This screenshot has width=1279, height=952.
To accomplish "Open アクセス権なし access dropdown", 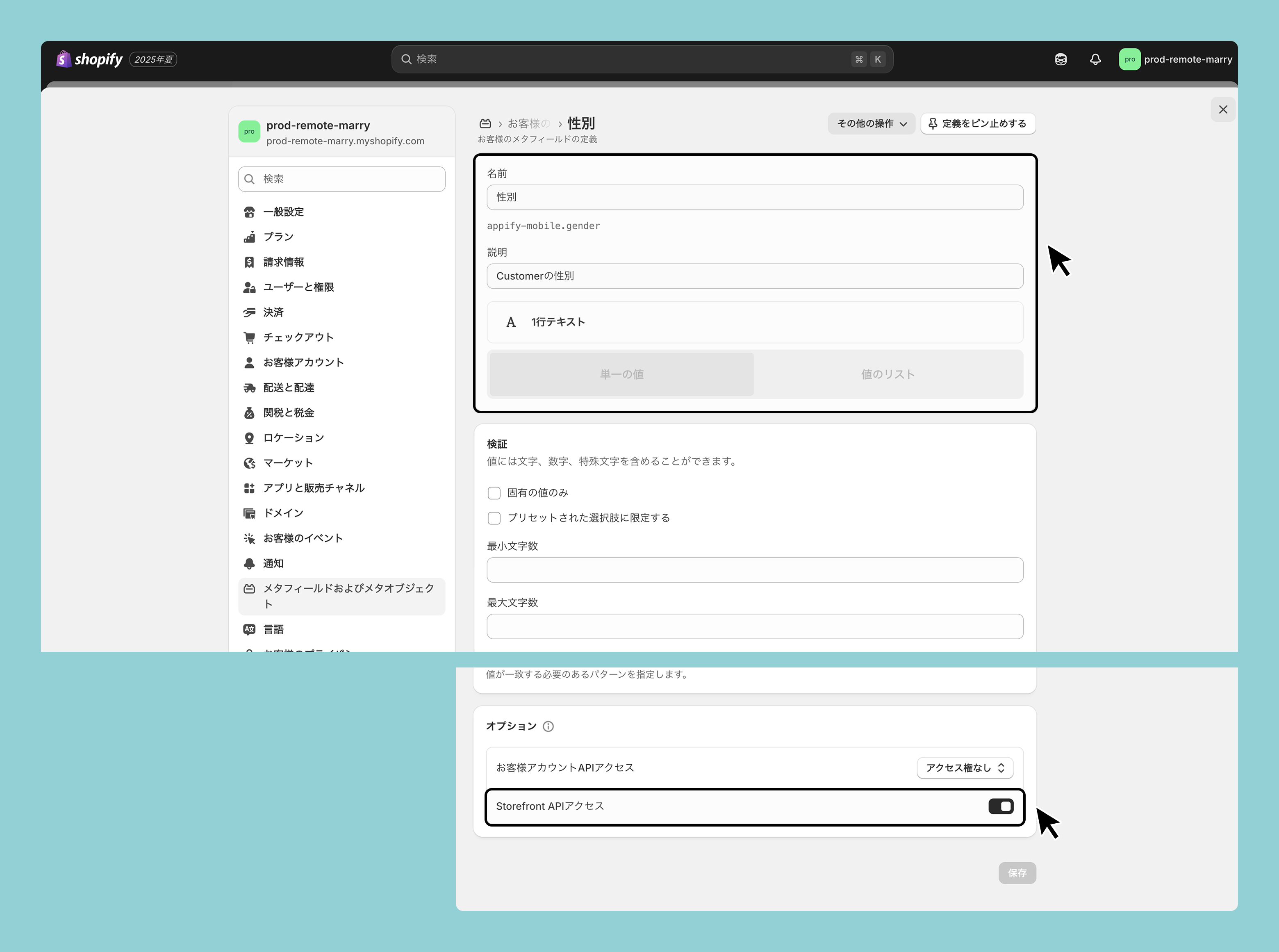I will 965,768.
